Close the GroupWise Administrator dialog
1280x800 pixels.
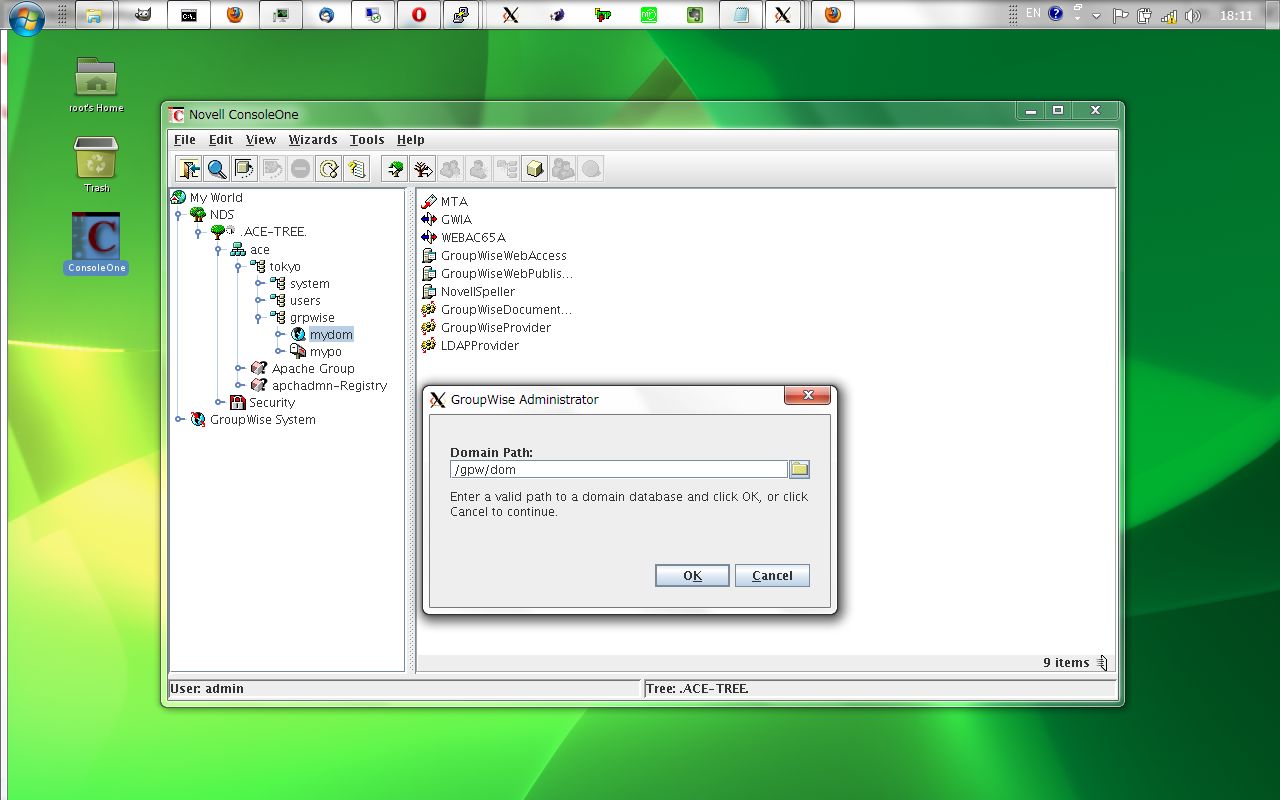807,395
